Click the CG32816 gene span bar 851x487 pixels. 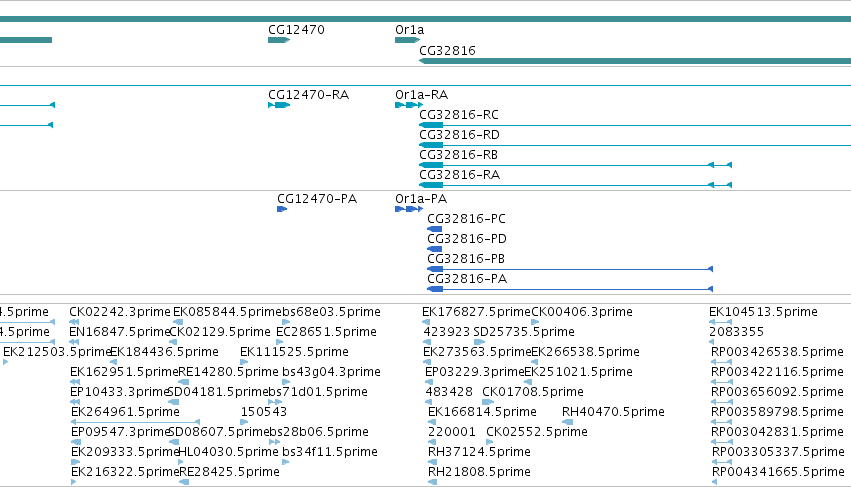pos(635,61)
